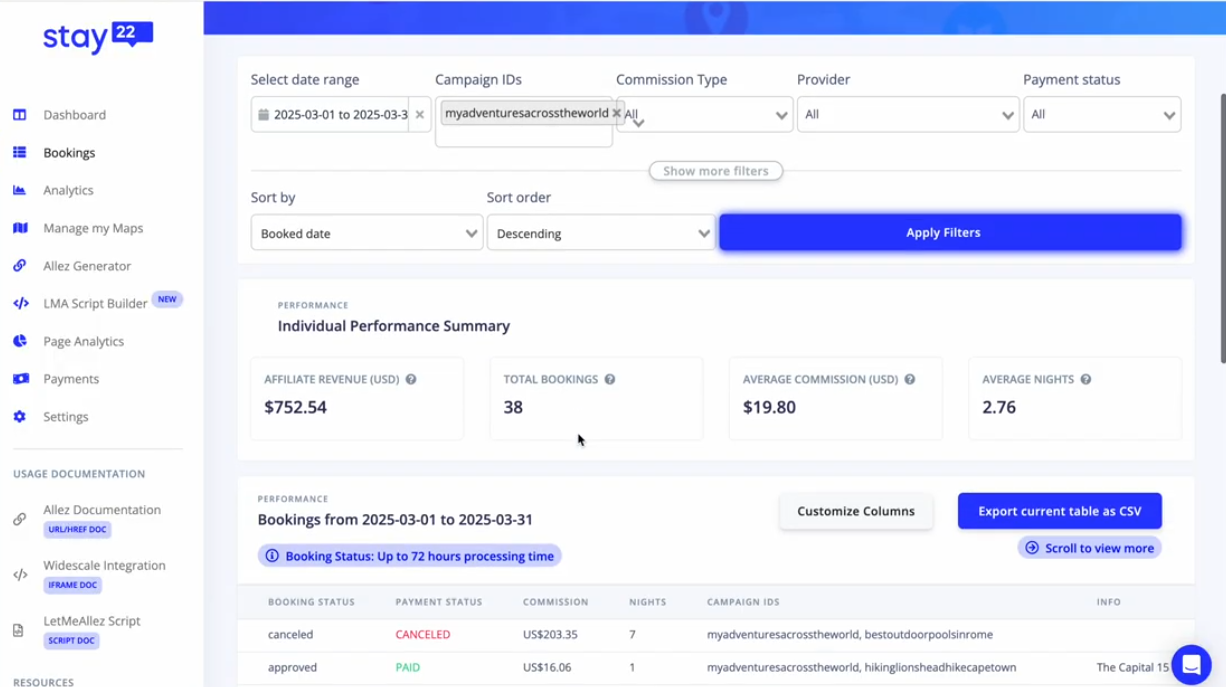The height and width of the screenshot is (687, 1226).
Task: Open the Commission Type dropdown
Action: [705, 115]
